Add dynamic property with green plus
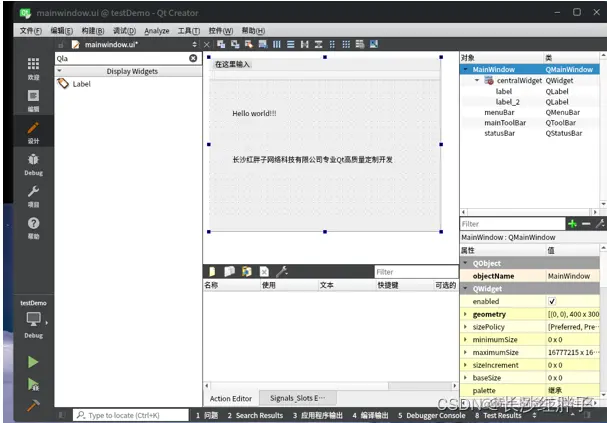 click(573, 224)
